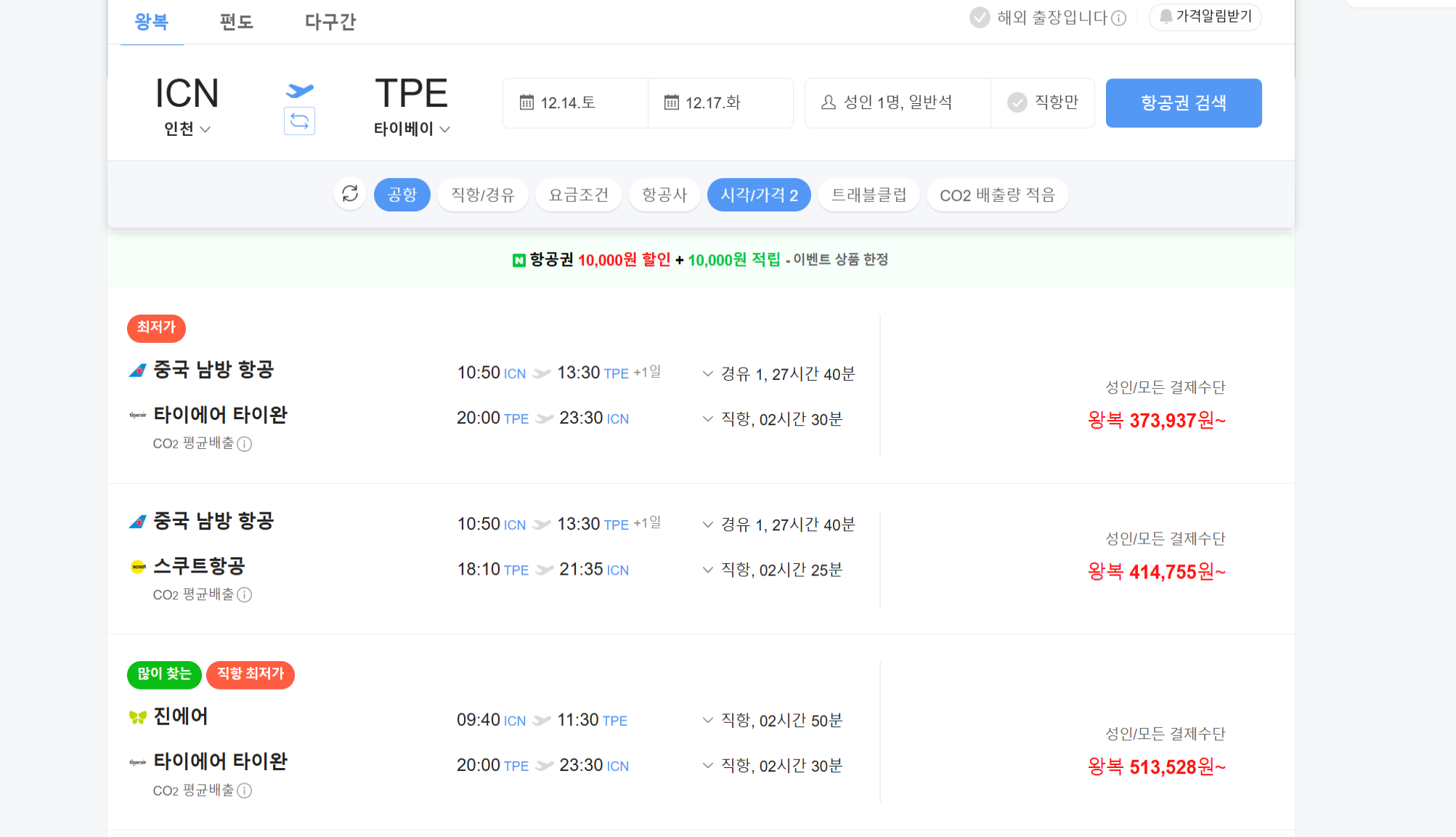This screenshot has width=1456, height=837.
Task: Click the 가격알림받기 button
Action: tap(1205, 17)
